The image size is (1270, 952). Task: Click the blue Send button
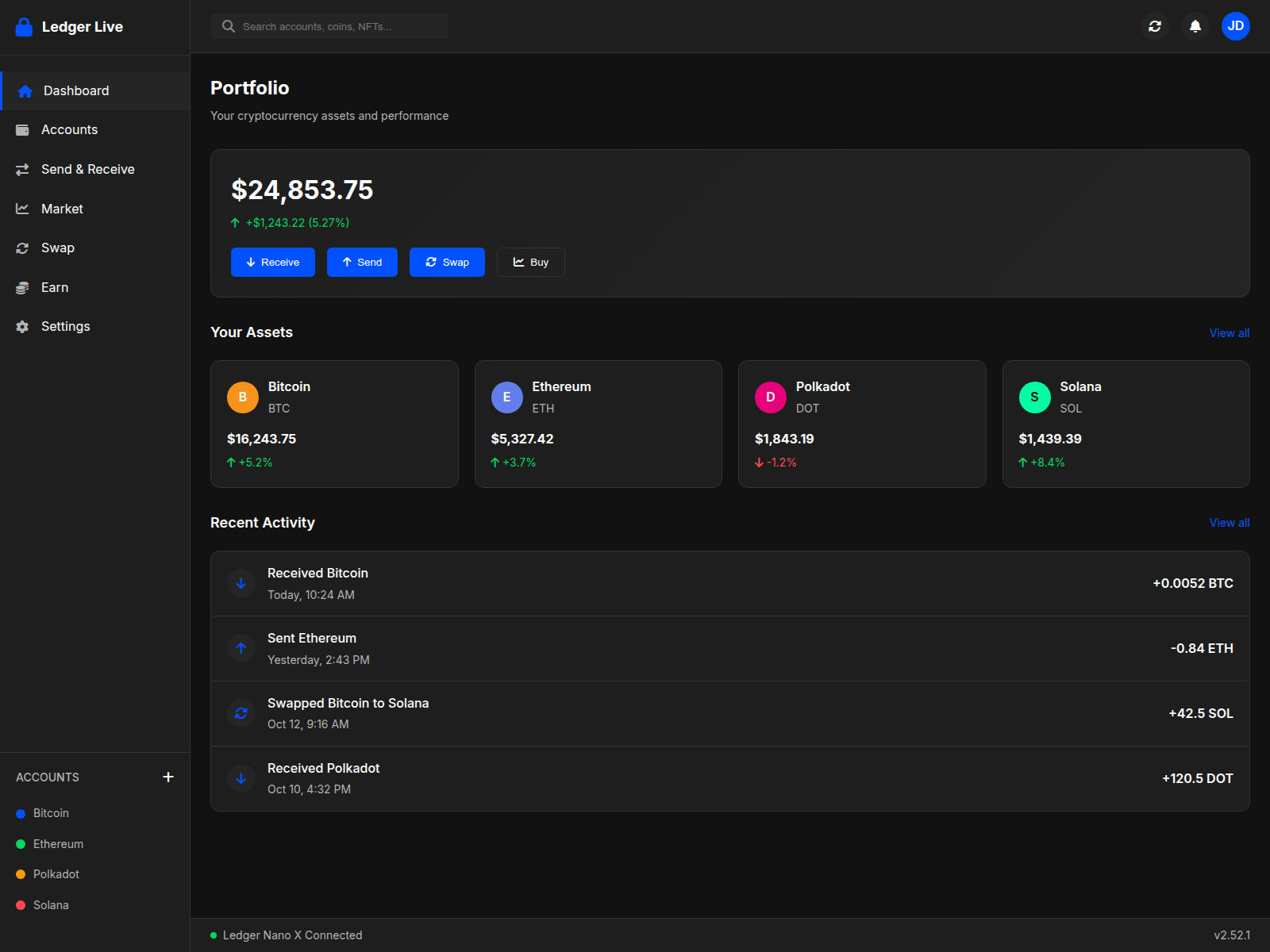362,263
